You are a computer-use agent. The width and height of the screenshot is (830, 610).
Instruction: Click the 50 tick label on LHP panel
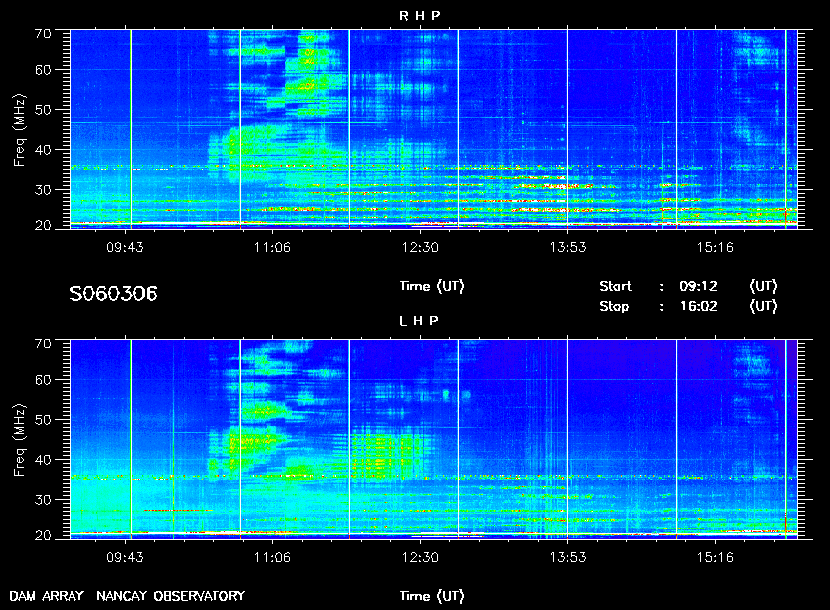[43, 419]
